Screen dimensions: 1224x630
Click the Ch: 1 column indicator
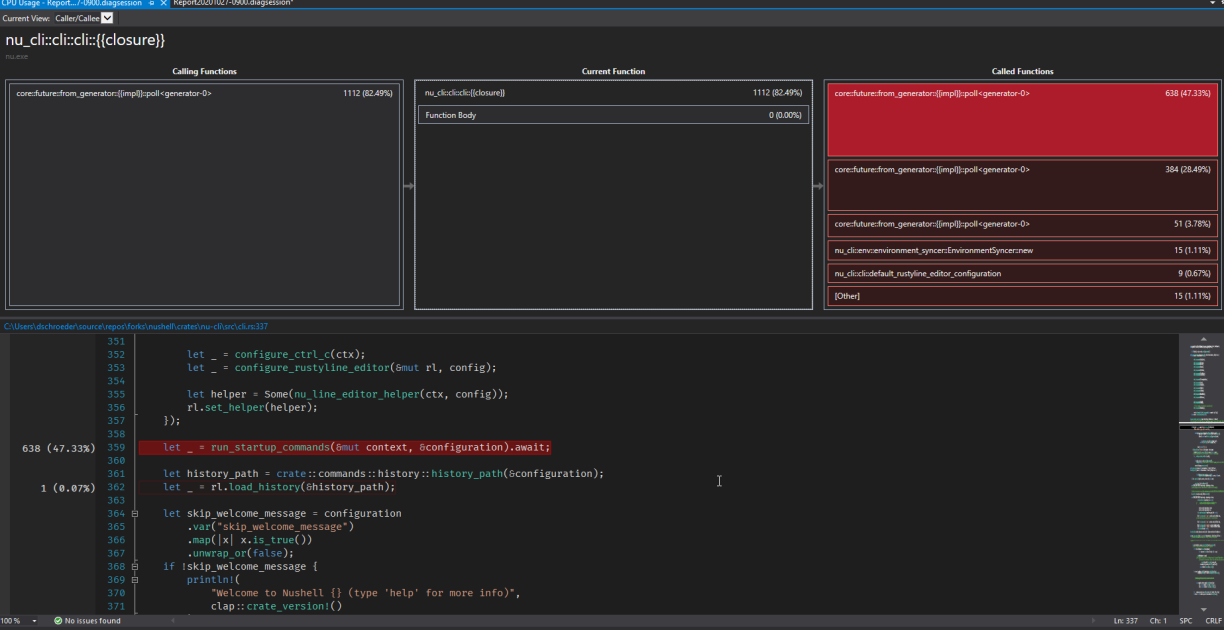pyautogui.click(x=1158, y=621)
